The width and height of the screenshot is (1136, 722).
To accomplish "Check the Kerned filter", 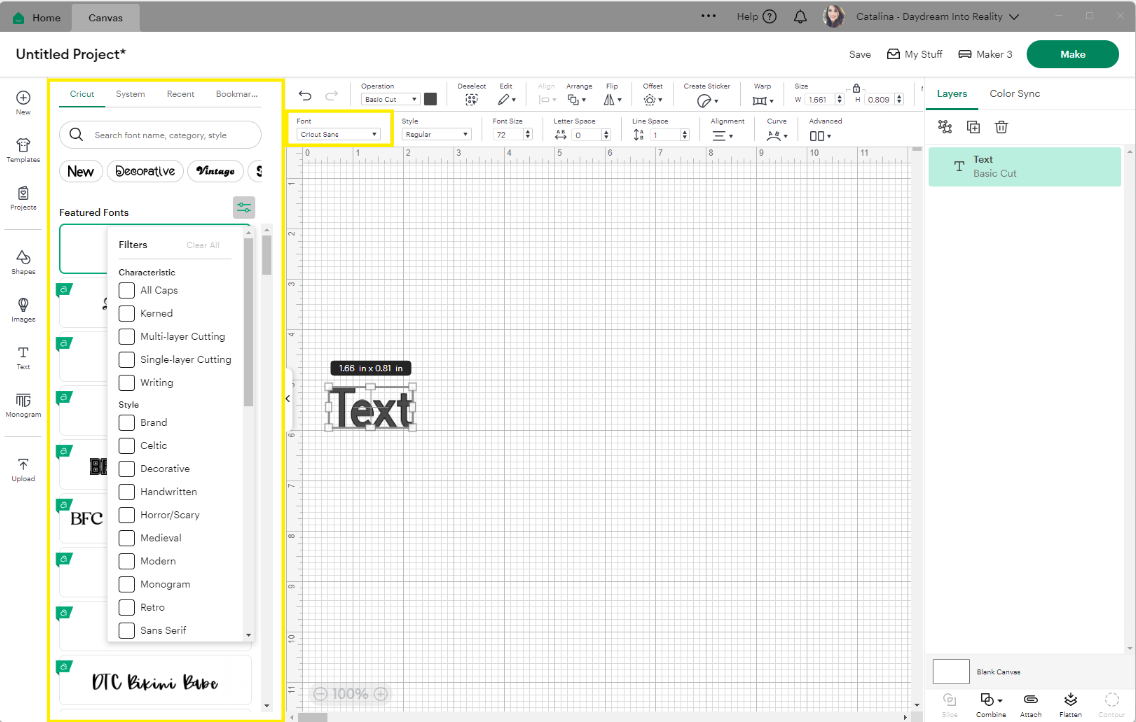I will pos(127,314).
